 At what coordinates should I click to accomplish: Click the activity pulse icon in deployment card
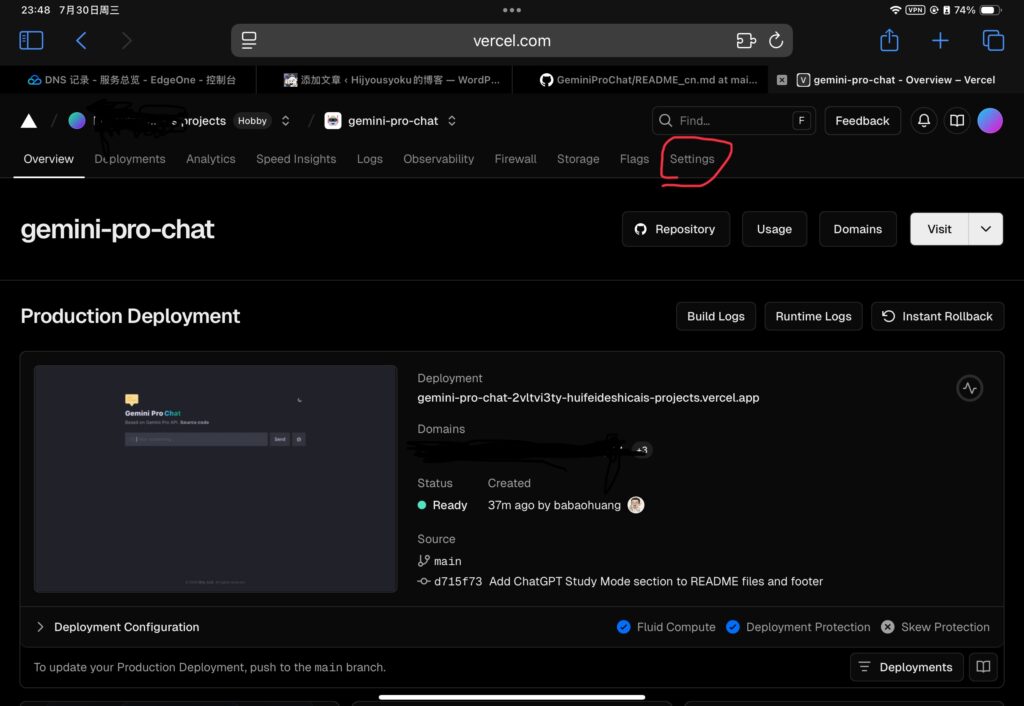(x=970, y=389)
